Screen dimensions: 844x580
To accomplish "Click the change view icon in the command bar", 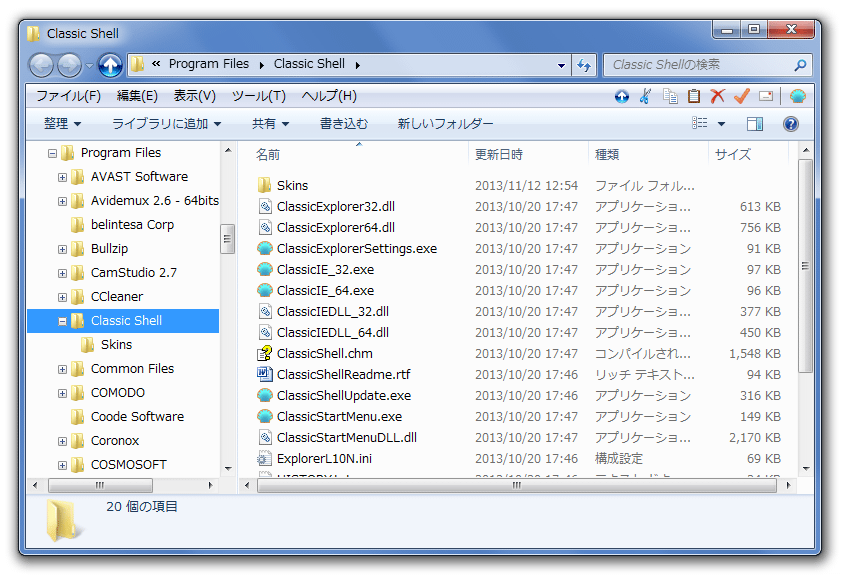I will click(699, 123).
